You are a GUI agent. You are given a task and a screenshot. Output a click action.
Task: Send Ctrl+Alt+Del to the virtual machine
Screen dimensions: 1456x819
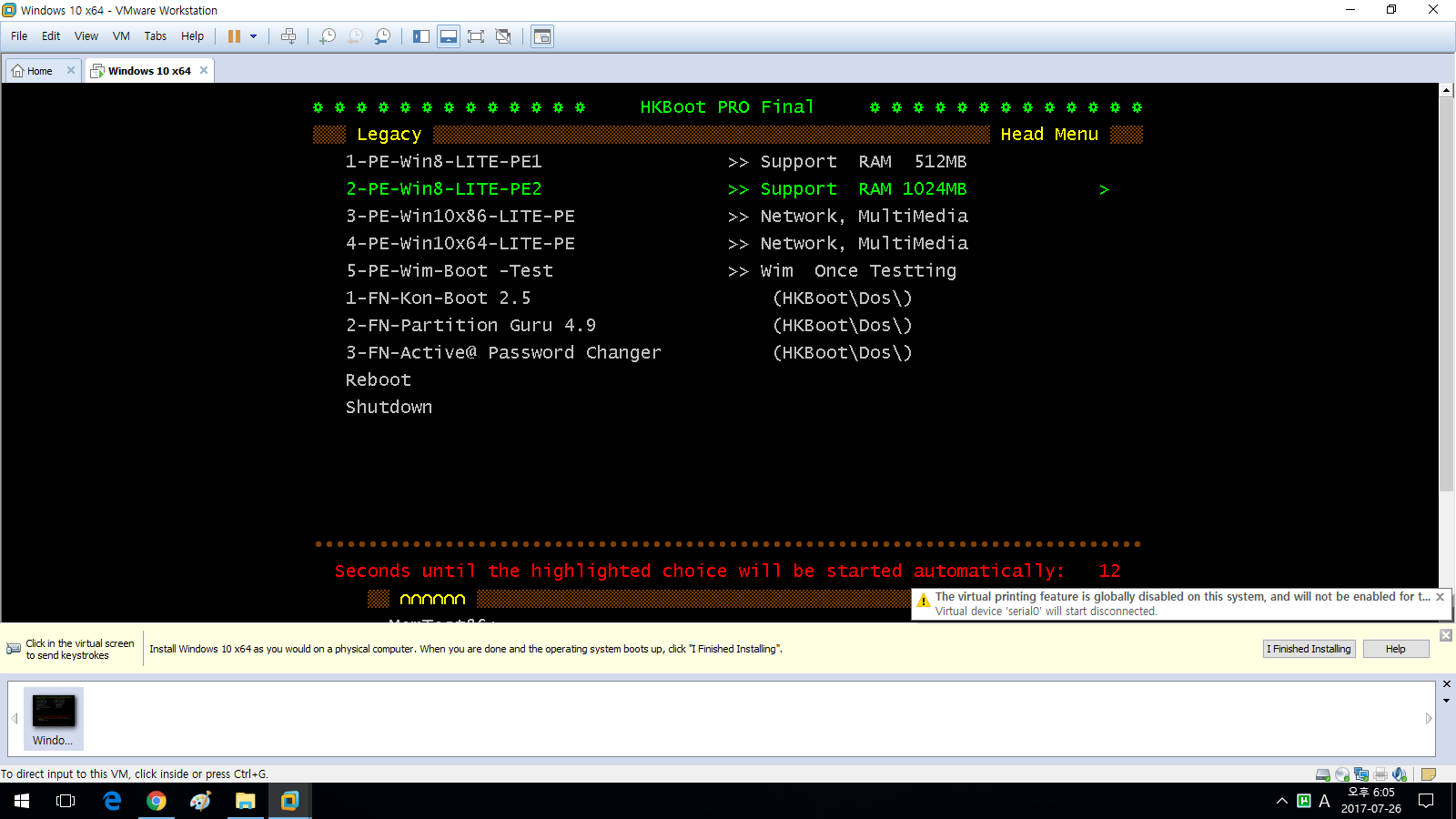[x=288, y=36]
